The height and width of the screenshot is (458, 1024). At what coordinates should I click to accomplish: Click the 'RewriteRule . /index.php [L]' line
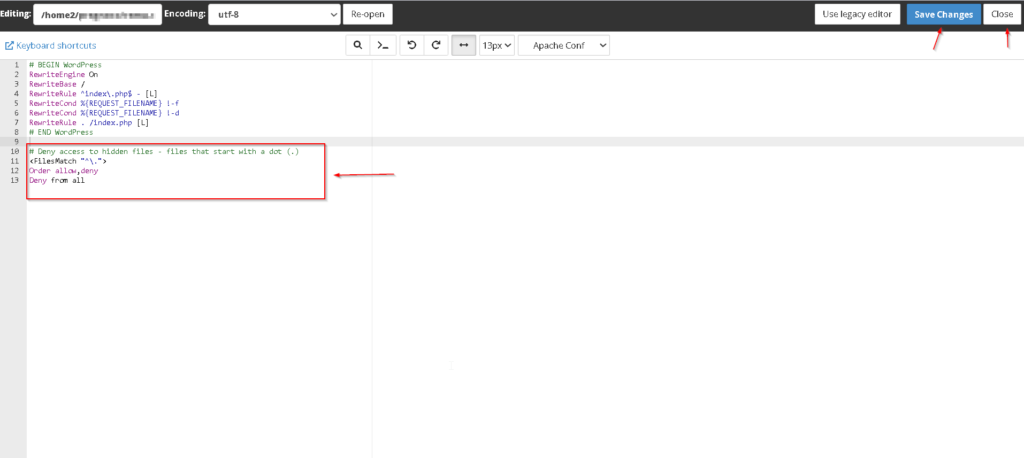(89, 122)
